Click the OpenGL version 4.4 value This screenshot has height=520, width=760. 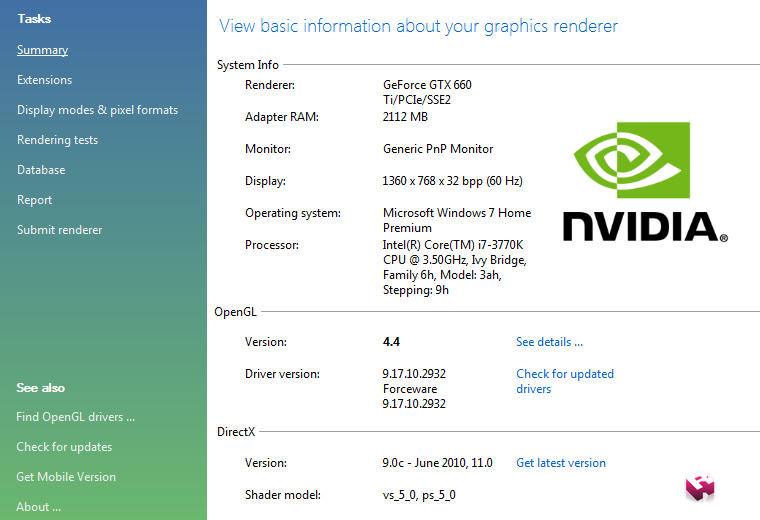tap(391, 342)
